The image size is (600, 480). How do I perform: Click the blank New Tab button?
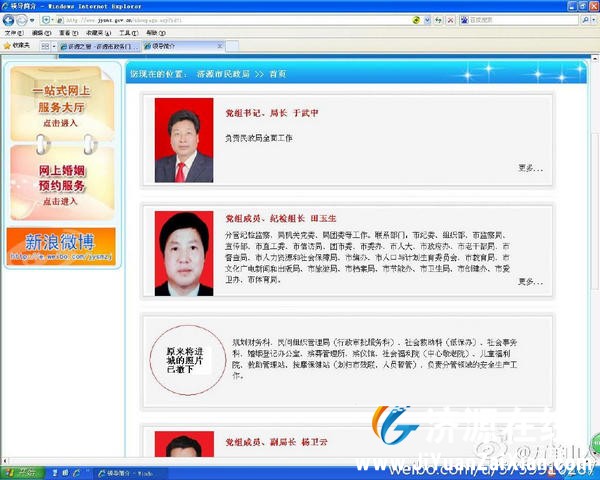coord(232,46)
